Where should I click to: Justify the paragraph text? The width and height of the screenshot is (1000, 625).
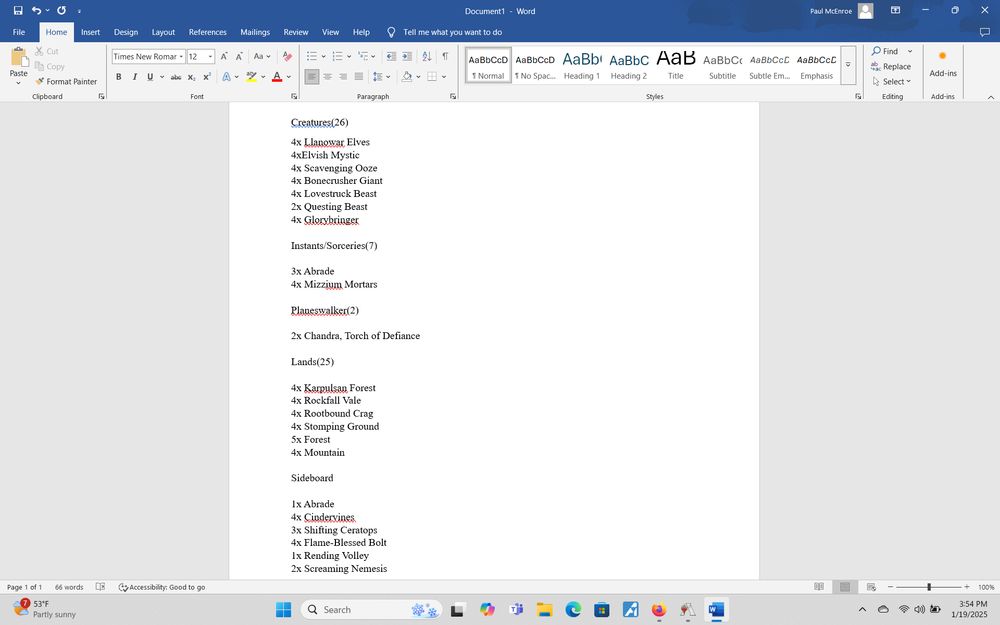point(358,77)
